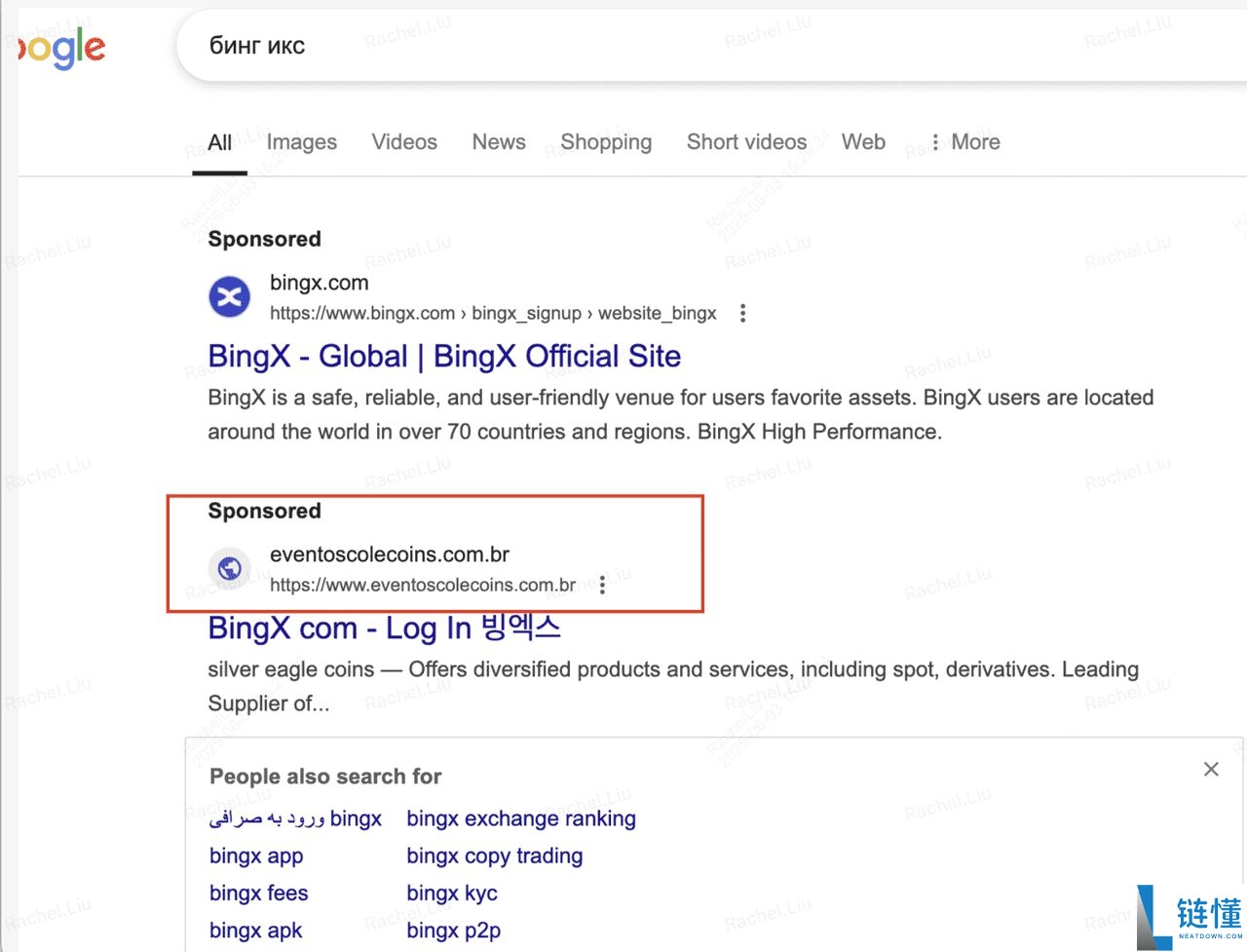
Task: Switch to the Videos tab
Action: click(404, 142)
